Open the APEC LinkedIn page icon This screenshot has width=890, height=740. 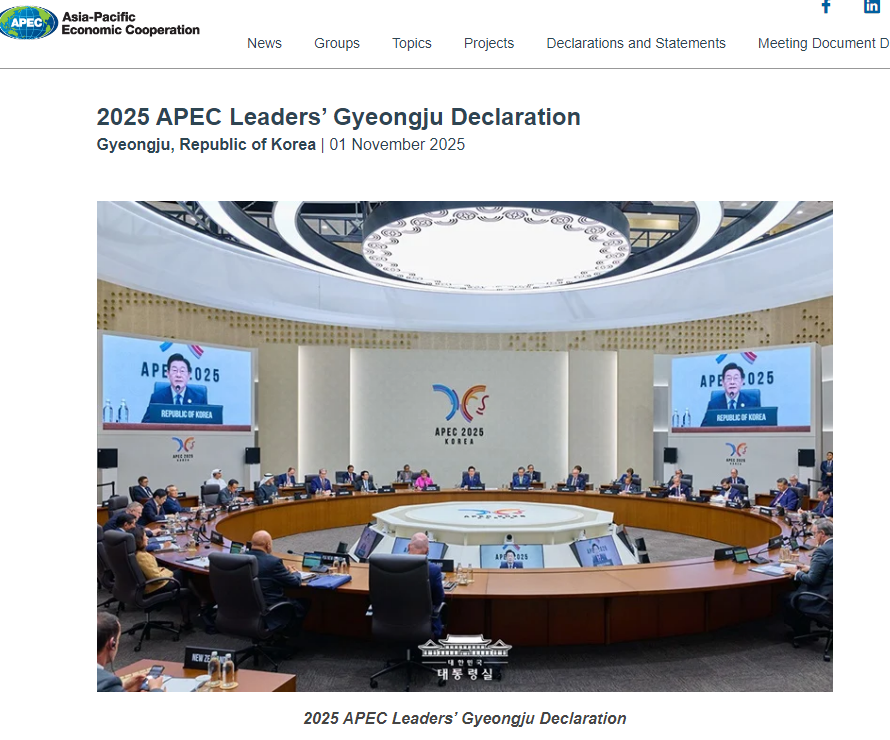click(x=872, y=6)
